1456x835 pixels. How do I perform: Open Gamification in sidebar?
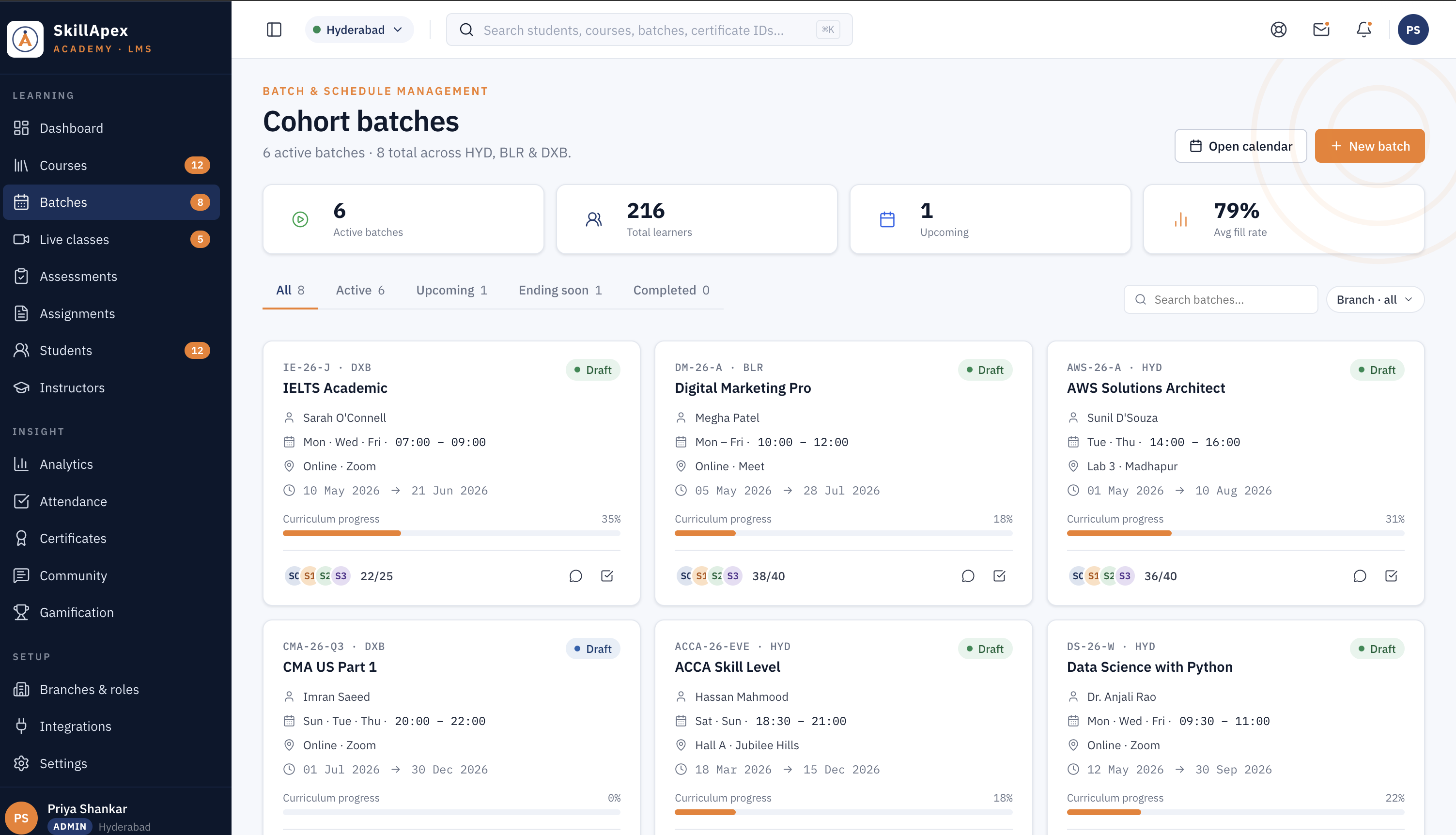click(x=111, y=613)
